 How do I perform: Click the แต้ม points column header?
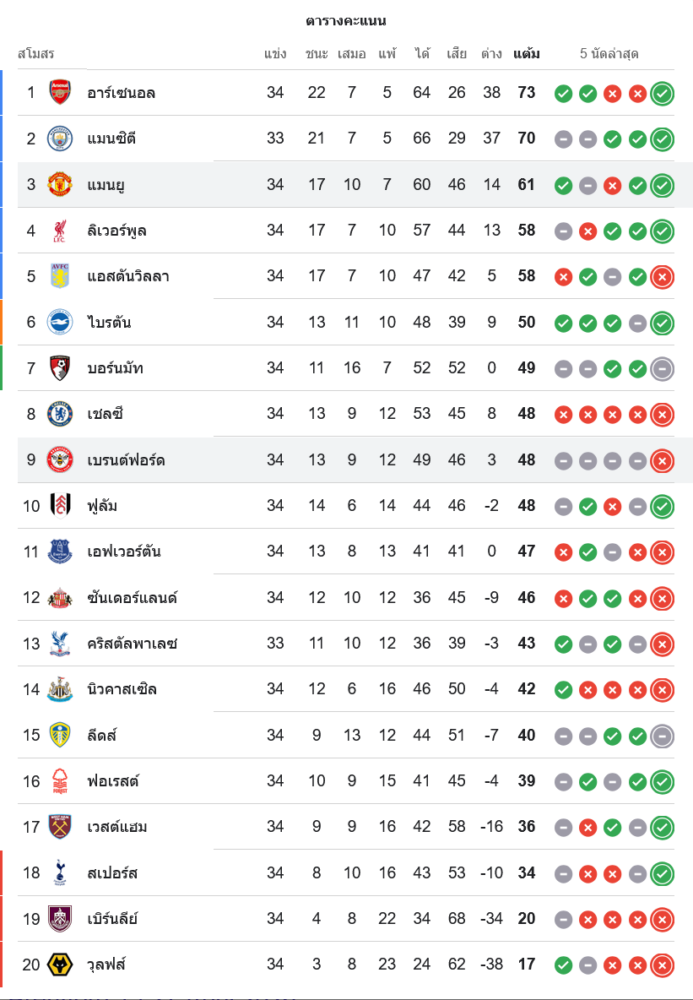click(527, 54)
